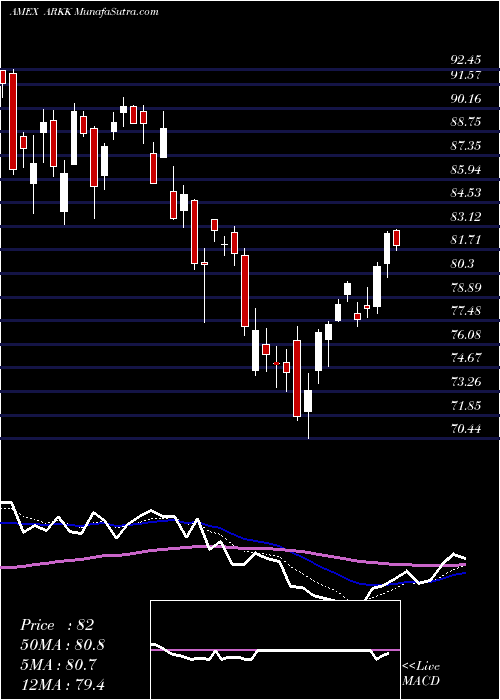The width and height of the screenshot is (500, 700).
Task: Click the 84.53 price axis label
Action: 466,193
